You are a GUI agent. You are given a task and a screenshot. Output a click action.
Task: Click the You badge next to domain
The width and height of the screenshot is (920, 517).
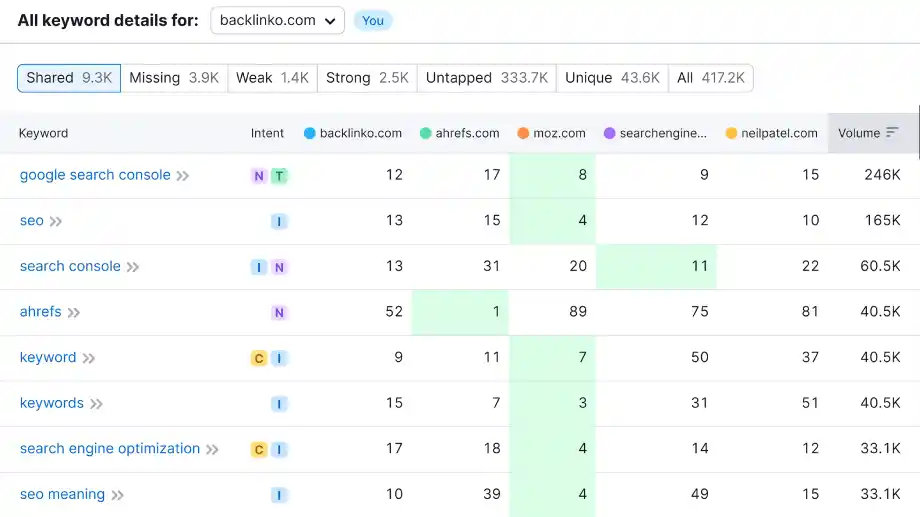pos(373,21)
